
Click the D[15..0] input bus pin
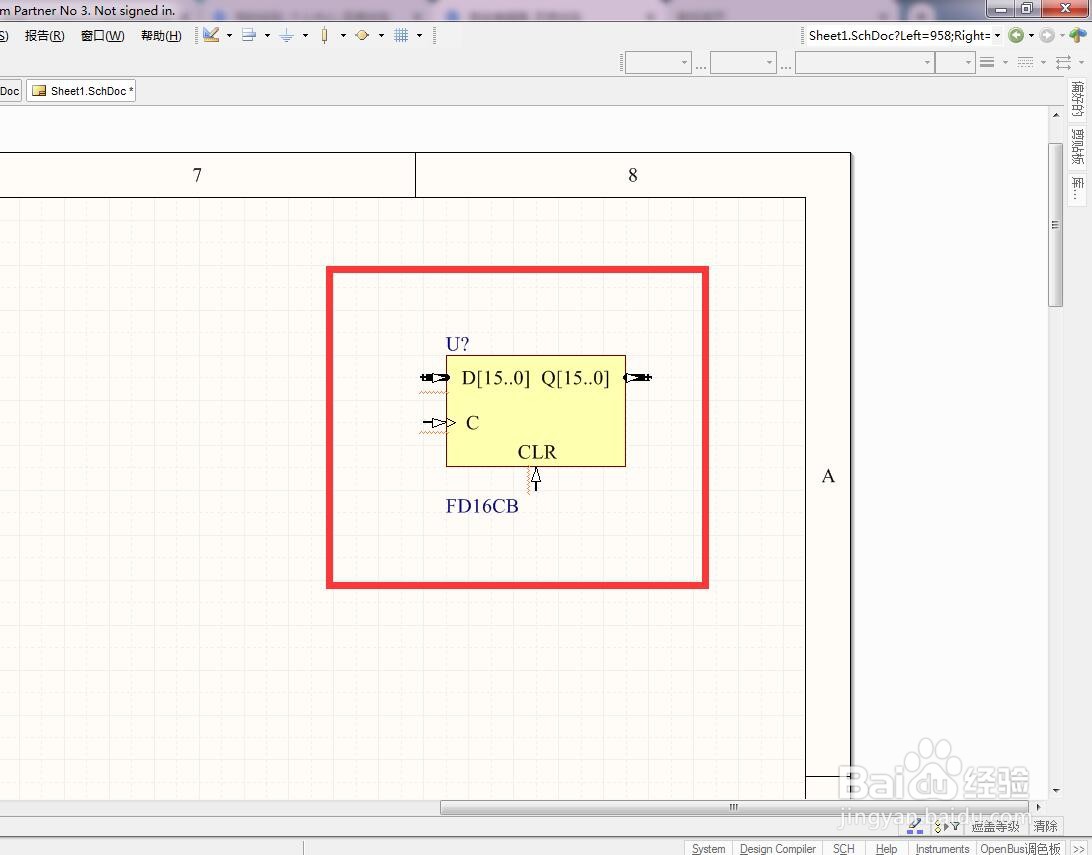tap(435, 377)
